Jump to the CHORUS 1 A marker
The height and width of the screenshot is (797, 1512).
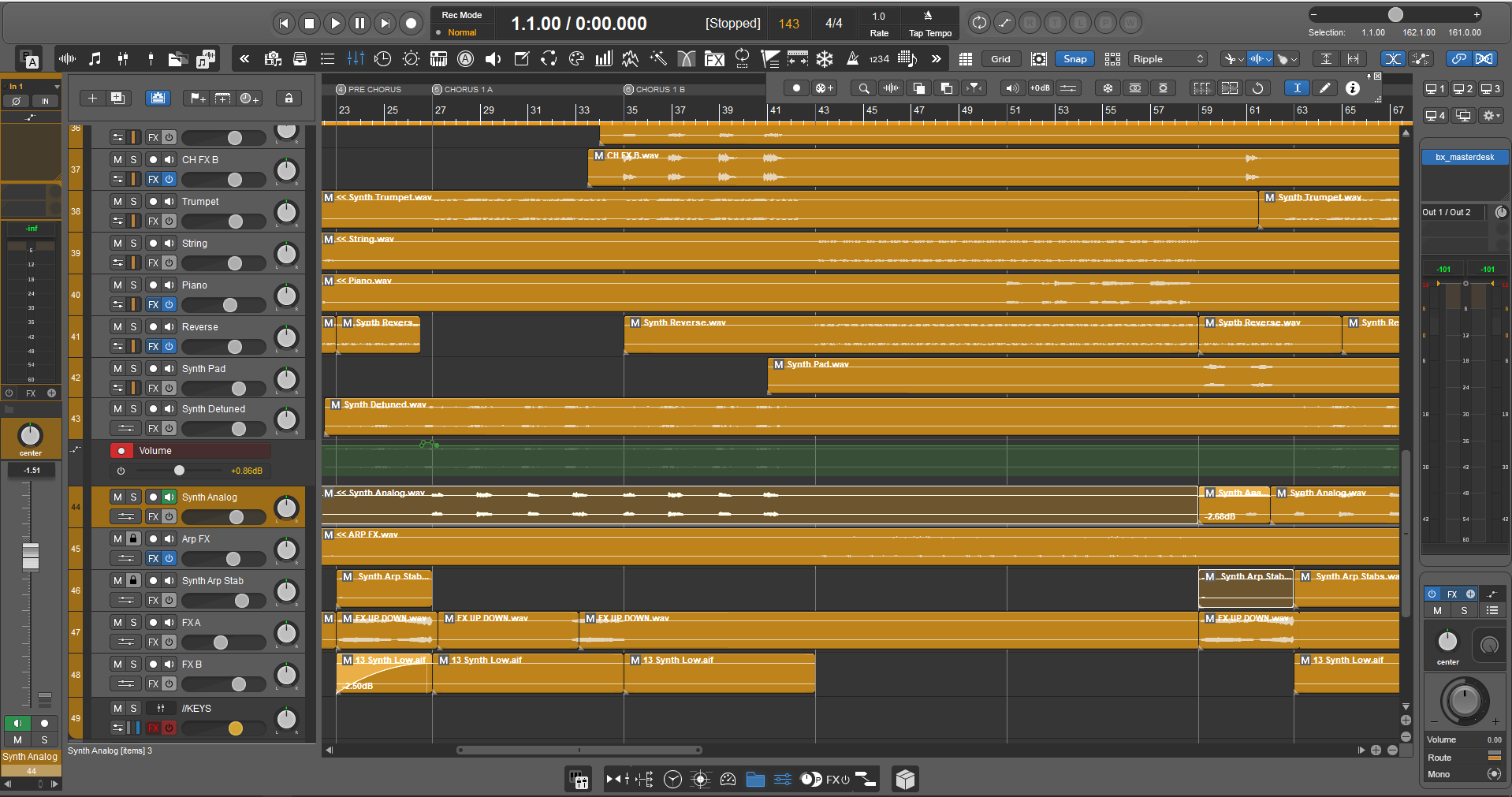click(463, 89)
